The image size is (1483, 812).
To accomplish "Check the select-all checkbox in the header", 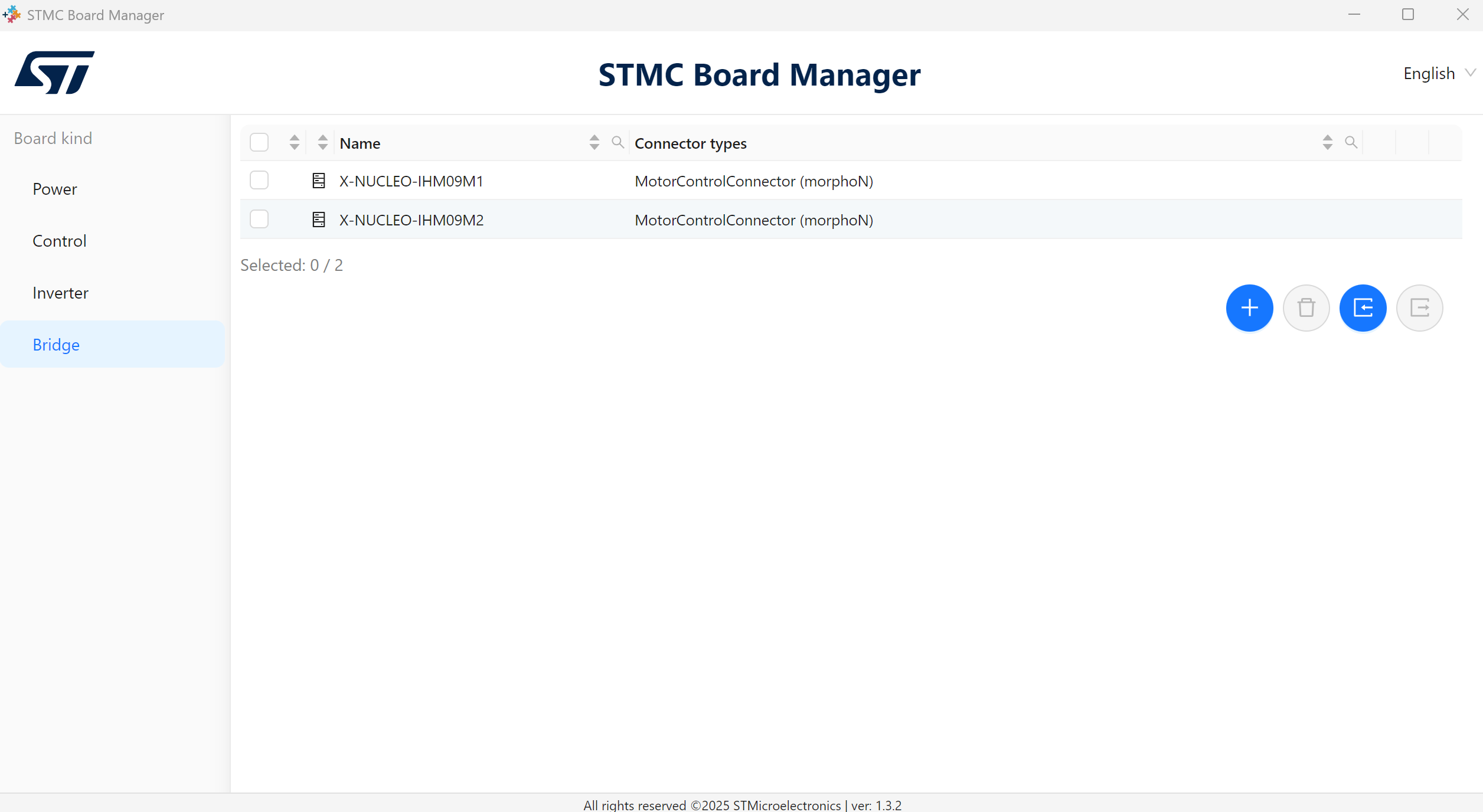I will coord(259,142).
